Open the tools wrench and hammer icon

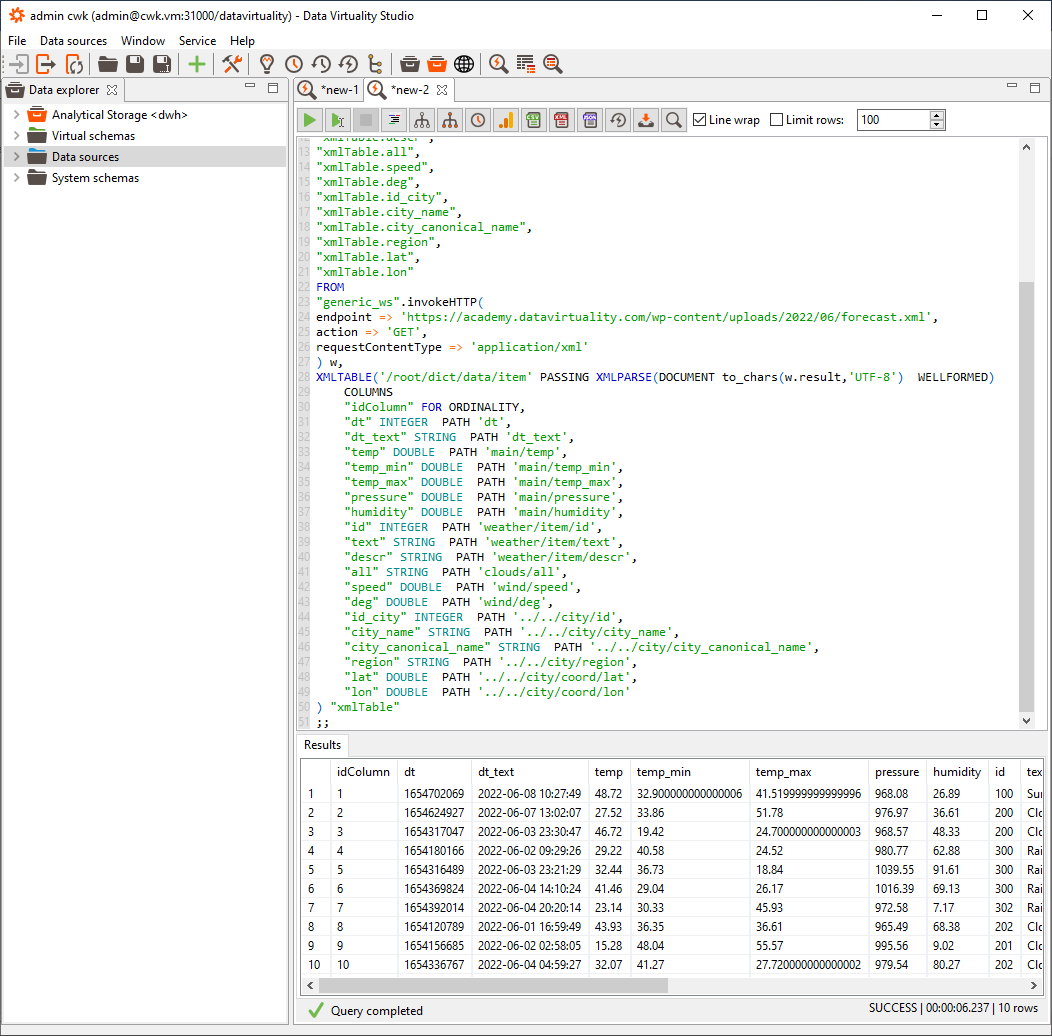(x=232, y=64)
